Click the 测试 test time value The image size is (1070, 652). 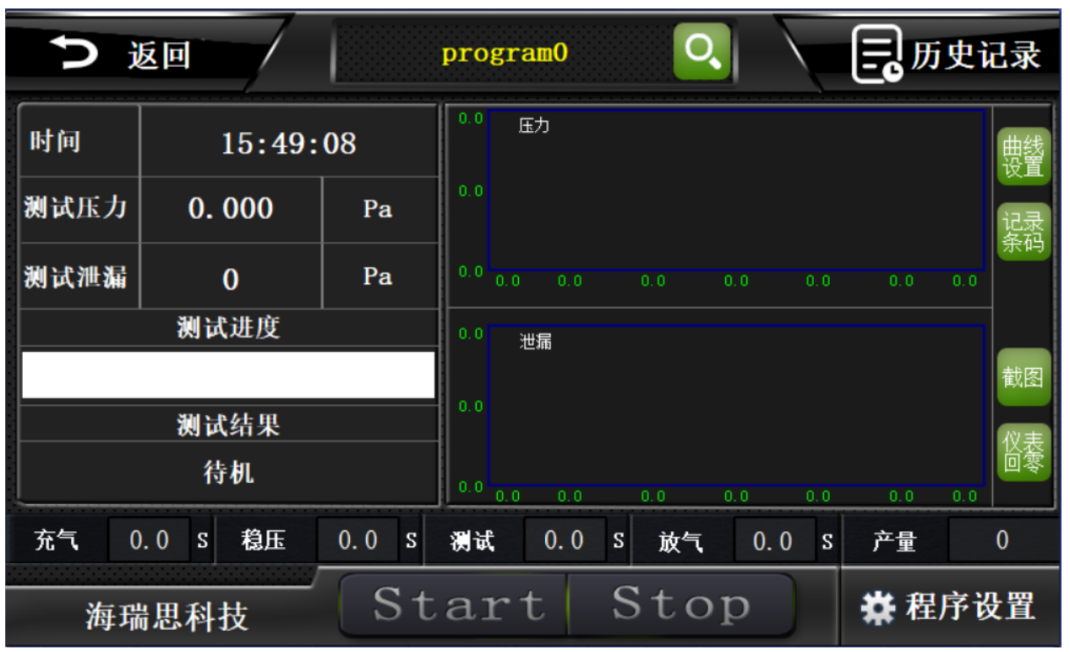(564, 541)
